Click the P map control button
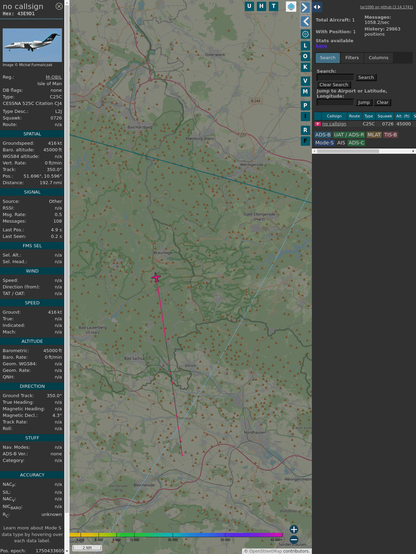The width and height of the screenshot is (416, 554). pyautogui.click(x=305, y=105)
